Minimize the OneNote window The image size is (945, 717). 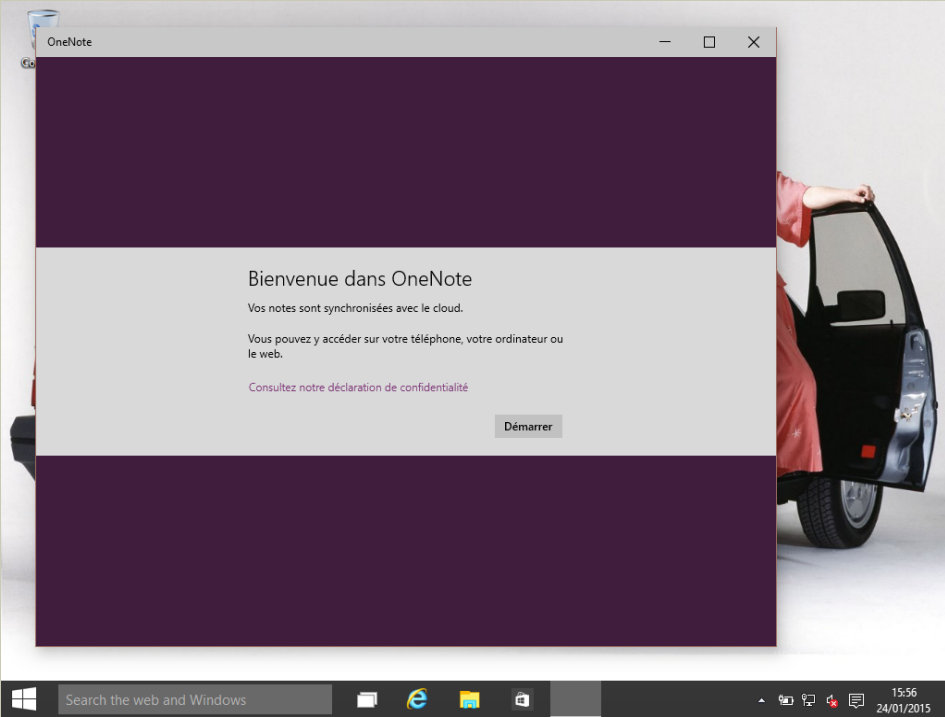665,42
